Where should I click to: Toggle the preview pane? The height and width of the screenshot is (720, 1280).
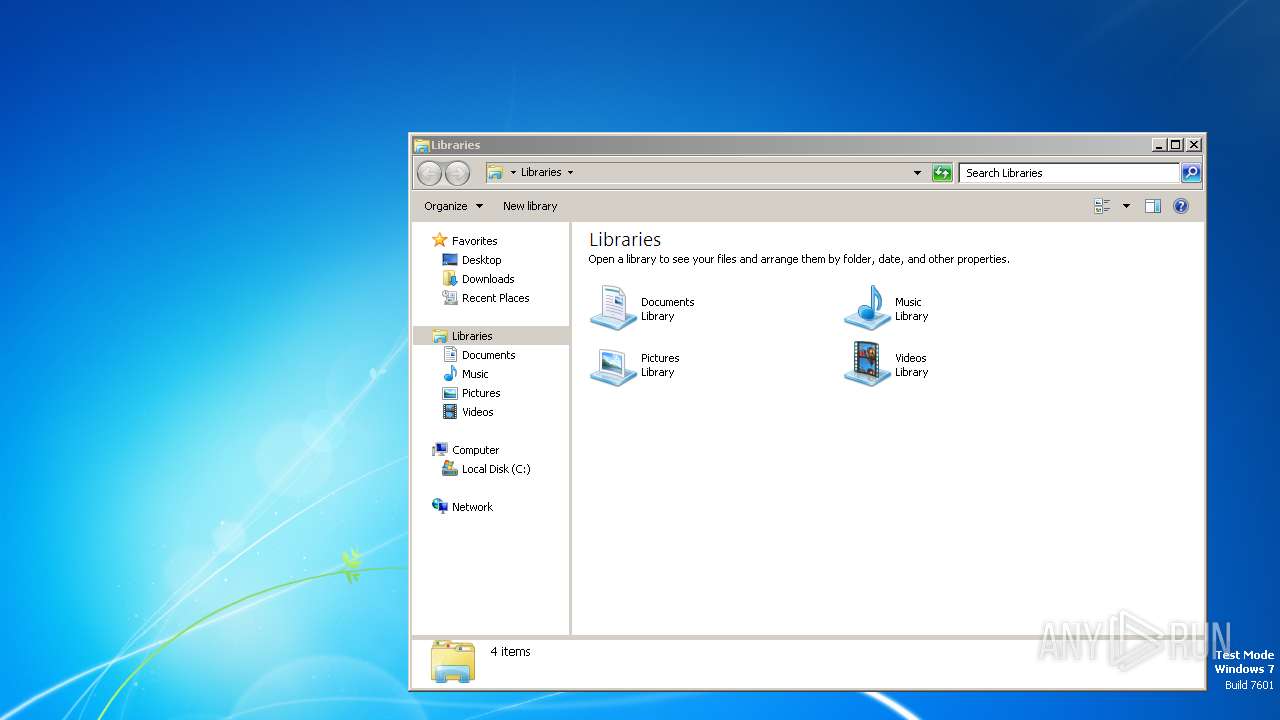(1152, 206)
